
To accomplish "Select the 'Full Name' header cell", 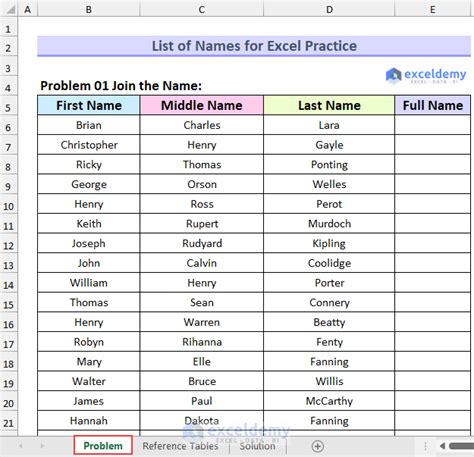I will point(433,105).
